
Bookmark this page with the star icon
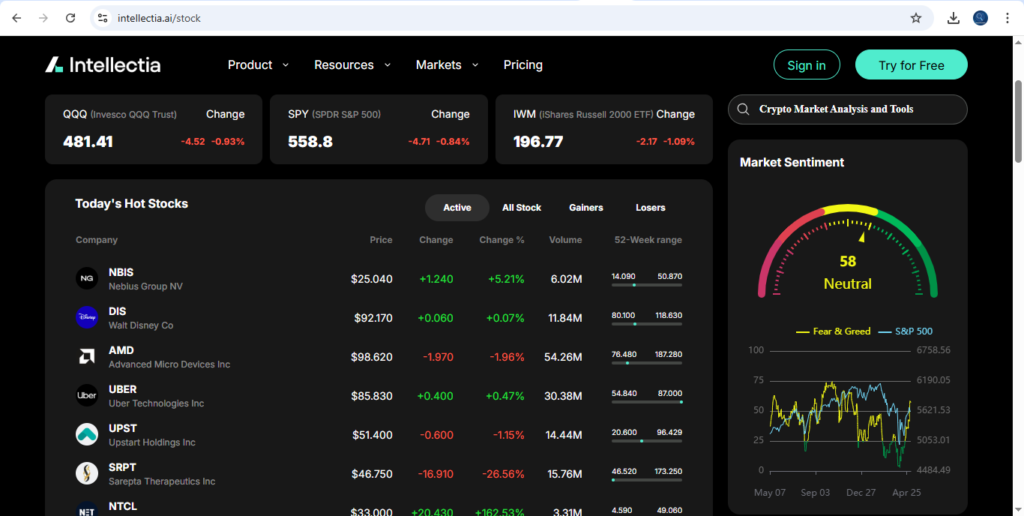(916, 18)
